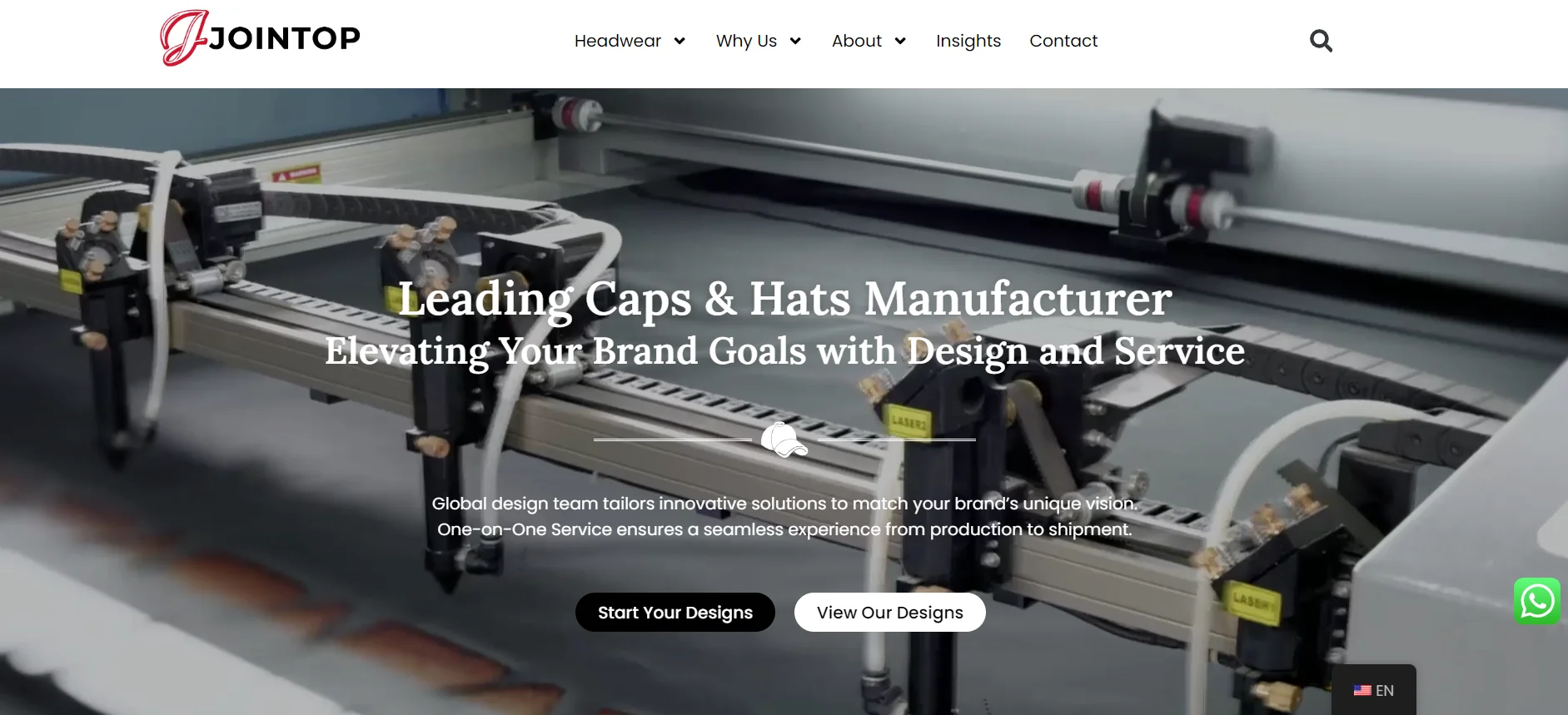
Task: Open the Headwear menu item
Action: point(618,41)
